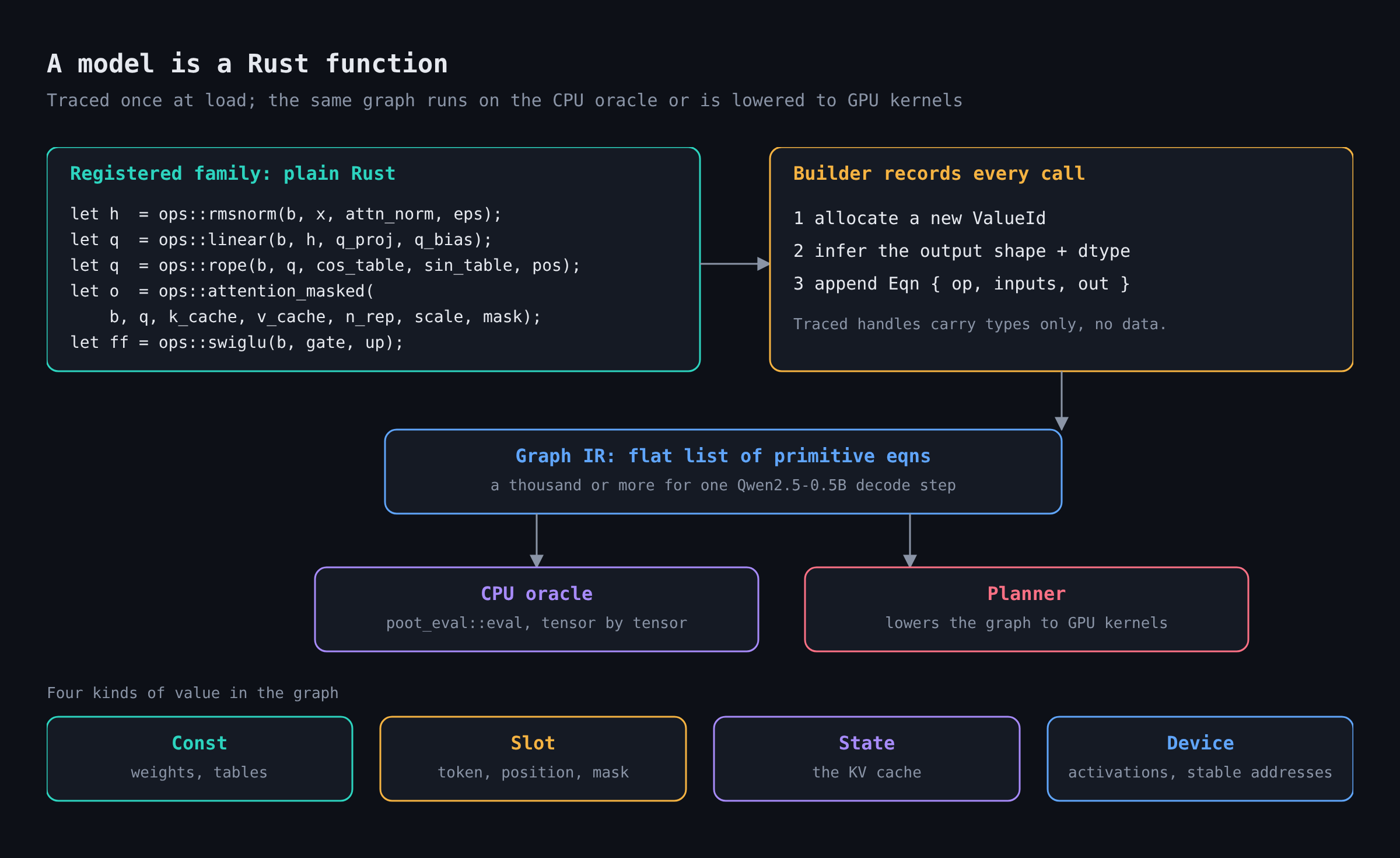Click the 'Const' card title

pos(199,743)
